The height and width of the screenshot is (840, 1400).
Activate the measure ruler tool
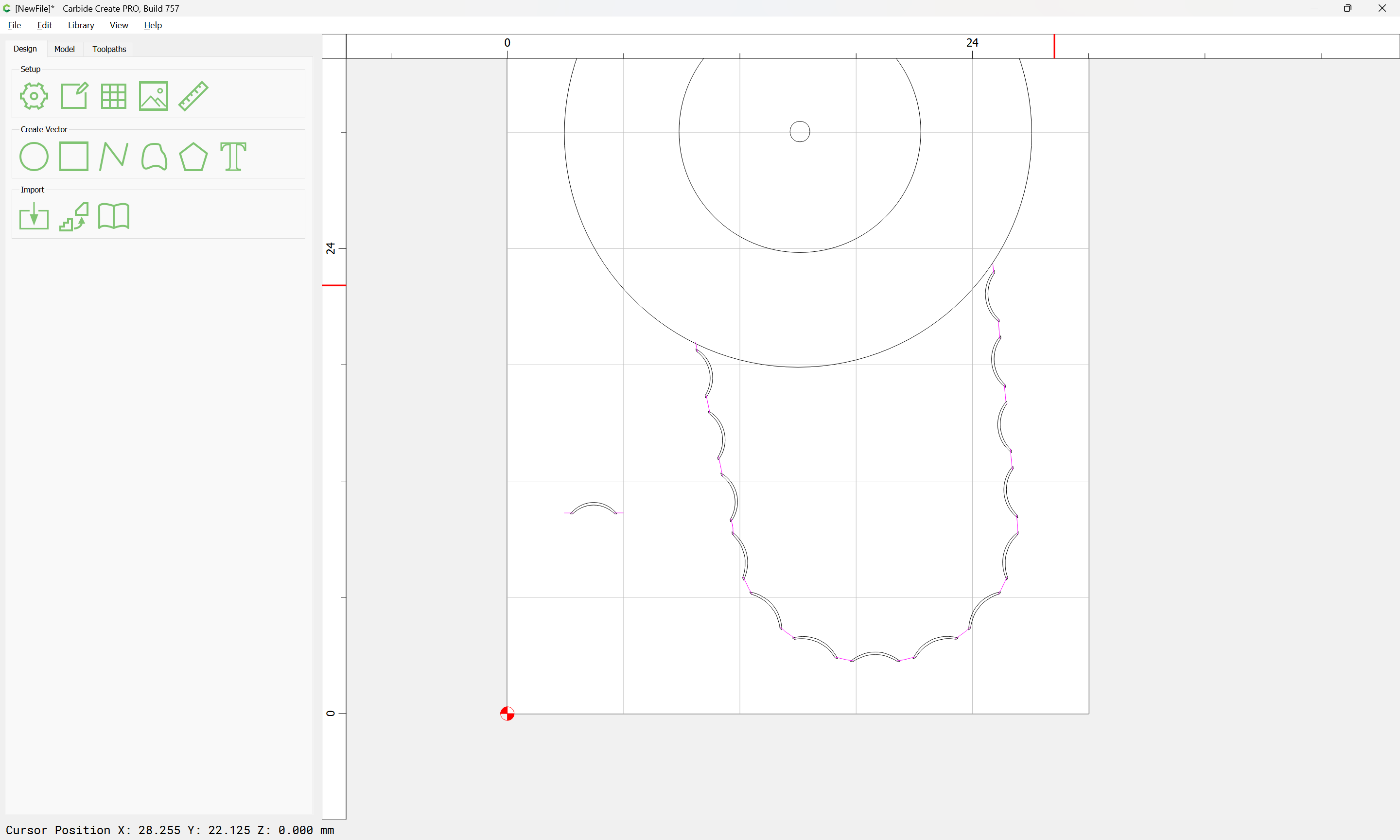tap(193, 96)
